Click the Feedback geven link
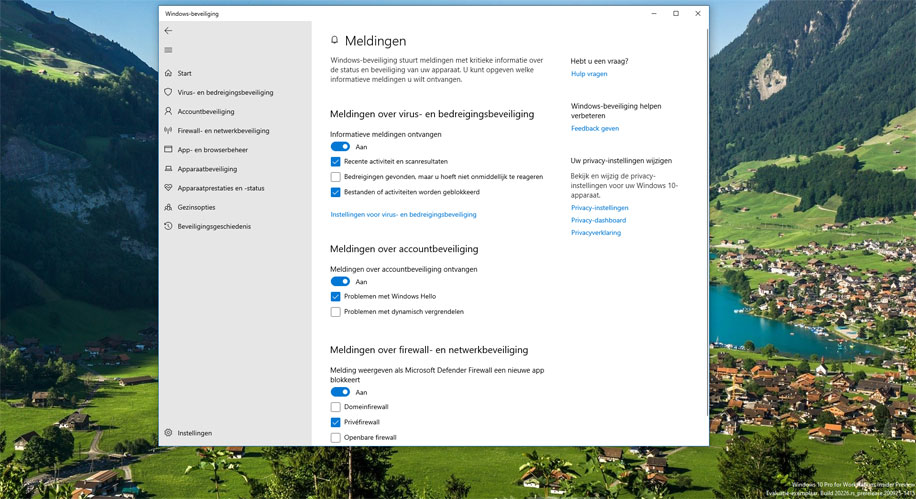This screenshot has height=499, width=916. pyautogui.click(x=595, y=128)
